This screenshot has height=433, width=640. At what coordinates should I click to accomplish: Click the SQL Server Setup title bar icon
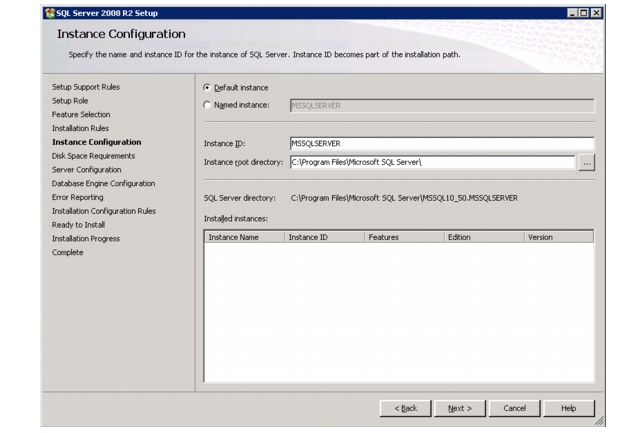(50, 13)
